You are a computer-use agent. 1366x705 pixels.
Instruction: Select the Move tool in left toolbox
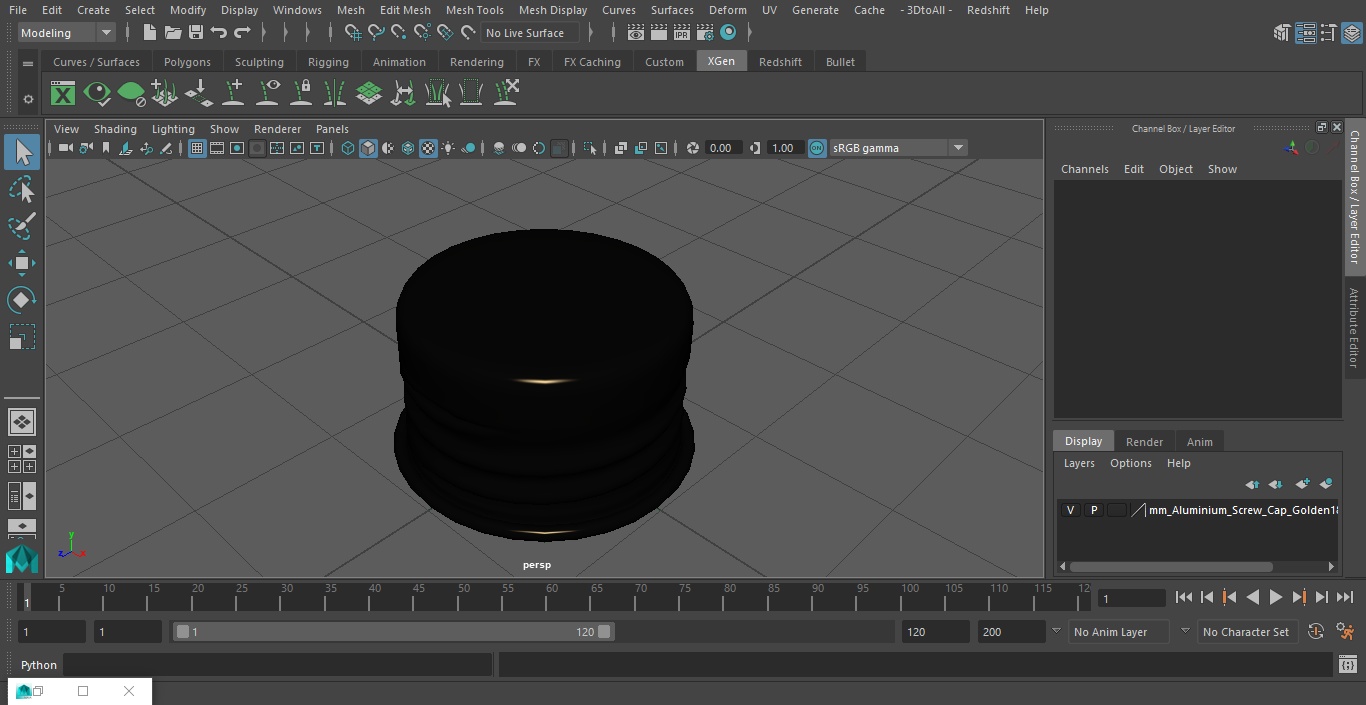pyautogui.click(x=22, y=264)
